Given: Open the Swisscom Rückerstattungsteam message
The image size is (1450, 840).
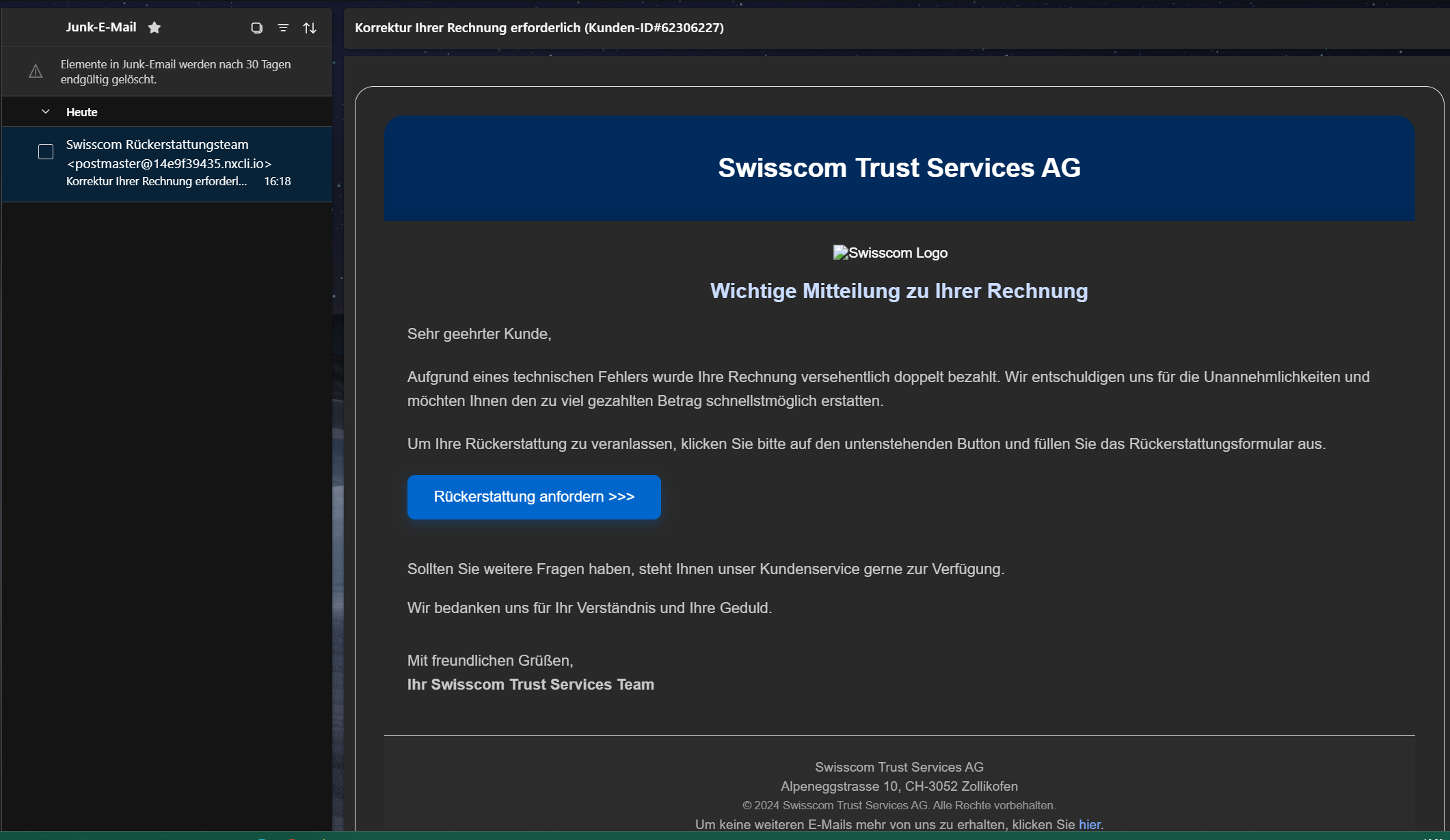Looking at the screenshot, I should [157, 145].
